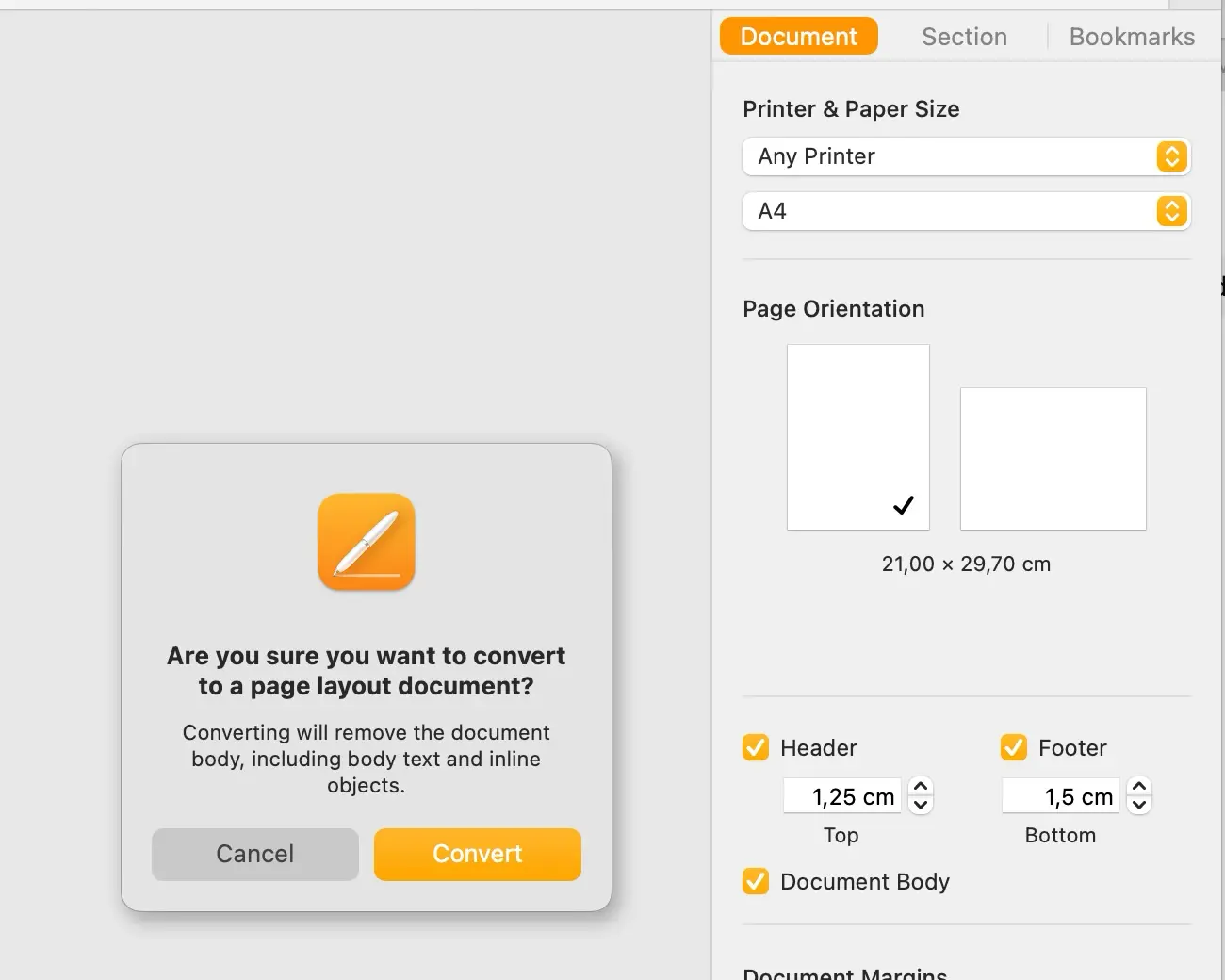The width and height of the screenshot is (1225, 980).
Task: Cancel the page layout conversion
Action: pos(255,854)
